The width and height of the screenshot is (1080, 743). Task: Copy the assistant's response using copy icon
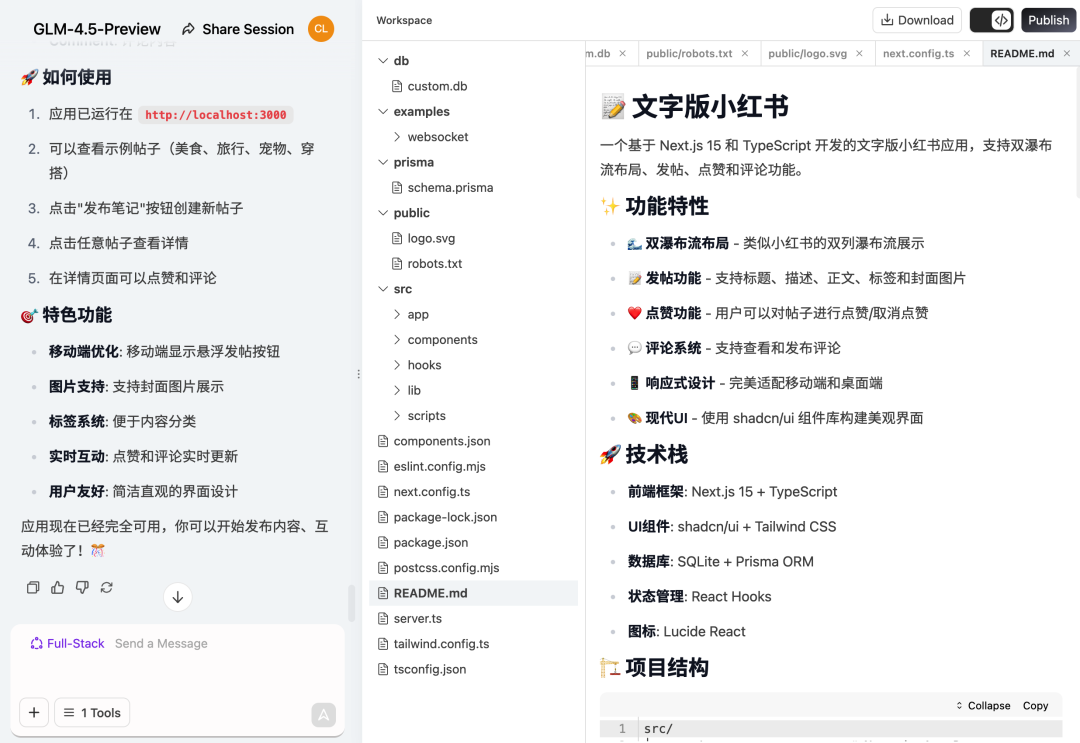(x=33, y=587)
